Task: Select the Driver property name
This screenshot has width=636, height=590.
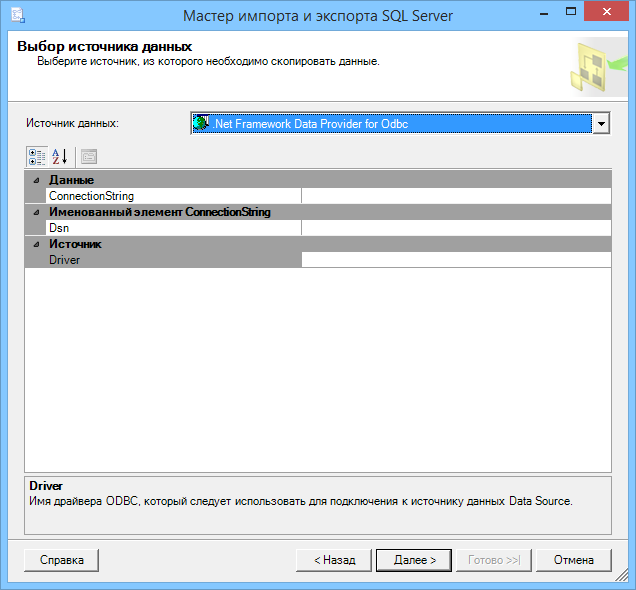Action: coord(64,260)
